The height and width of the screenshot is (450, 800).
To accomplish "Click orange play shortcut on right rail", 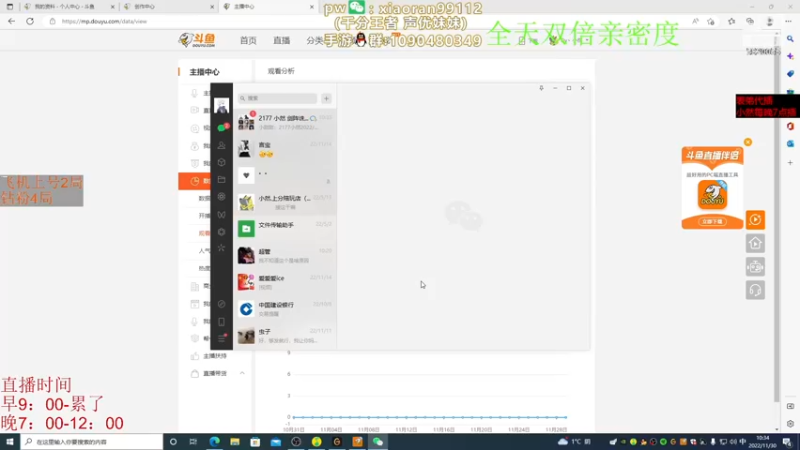I will 756,220.
